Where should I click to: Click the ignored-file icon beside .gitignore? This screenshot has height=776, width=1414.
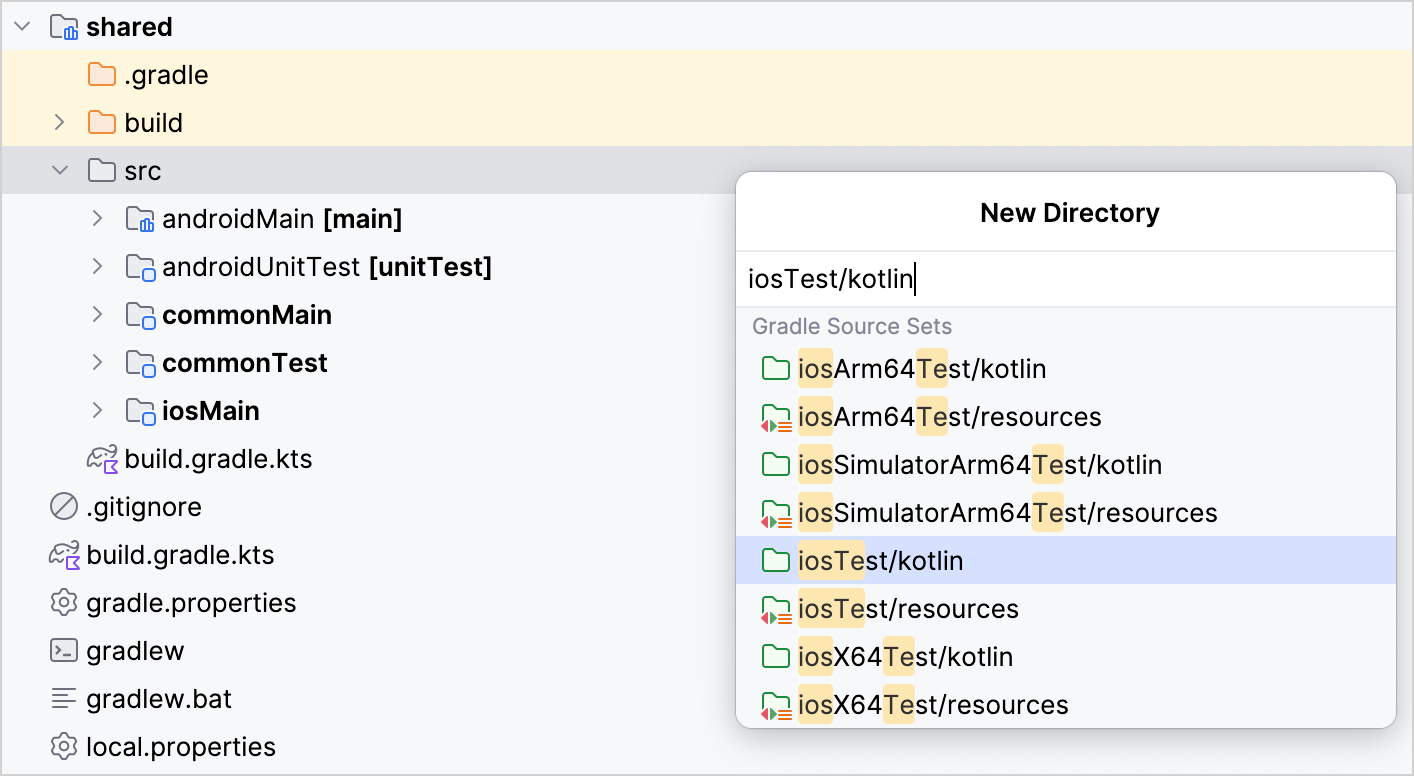[x=63, y=506]
